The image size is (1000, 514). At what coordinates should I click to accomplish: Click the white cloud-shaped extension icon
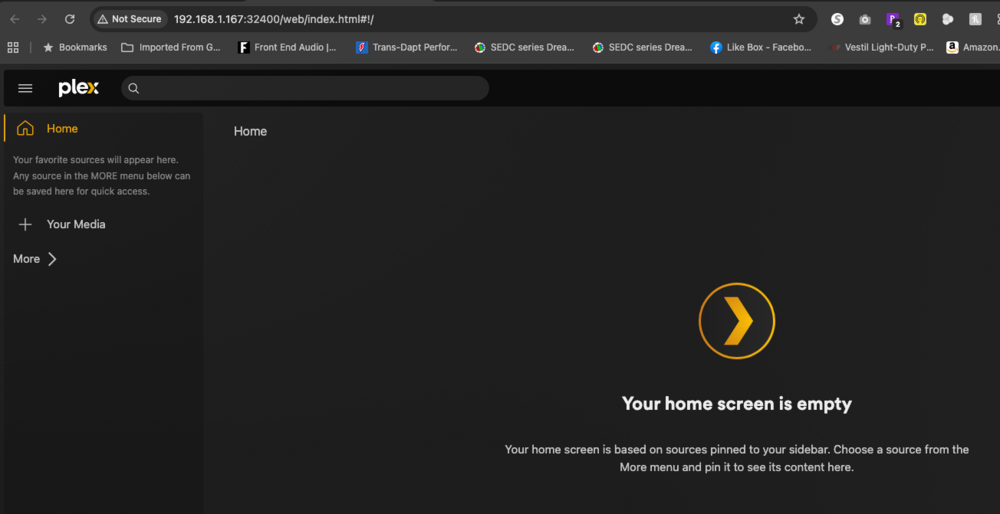948,19
